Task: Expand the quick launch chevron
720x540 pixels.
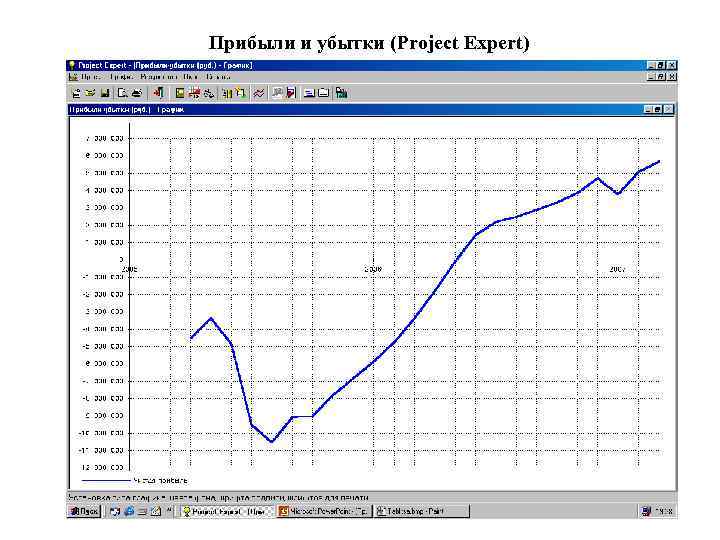Action: click(169, 510)
